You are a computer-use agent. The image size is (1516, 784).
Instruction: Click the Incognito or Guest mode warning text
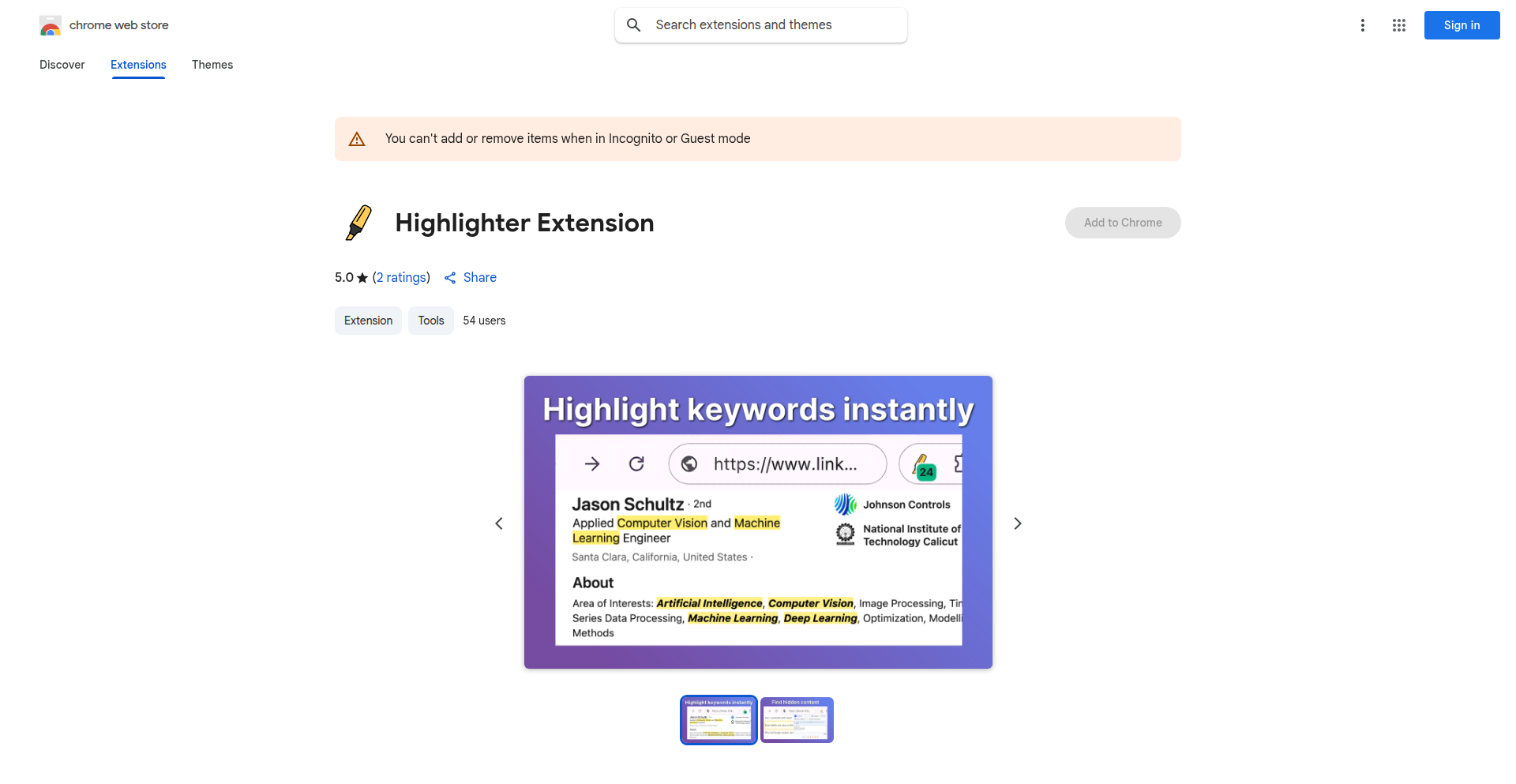pos(568,139)
